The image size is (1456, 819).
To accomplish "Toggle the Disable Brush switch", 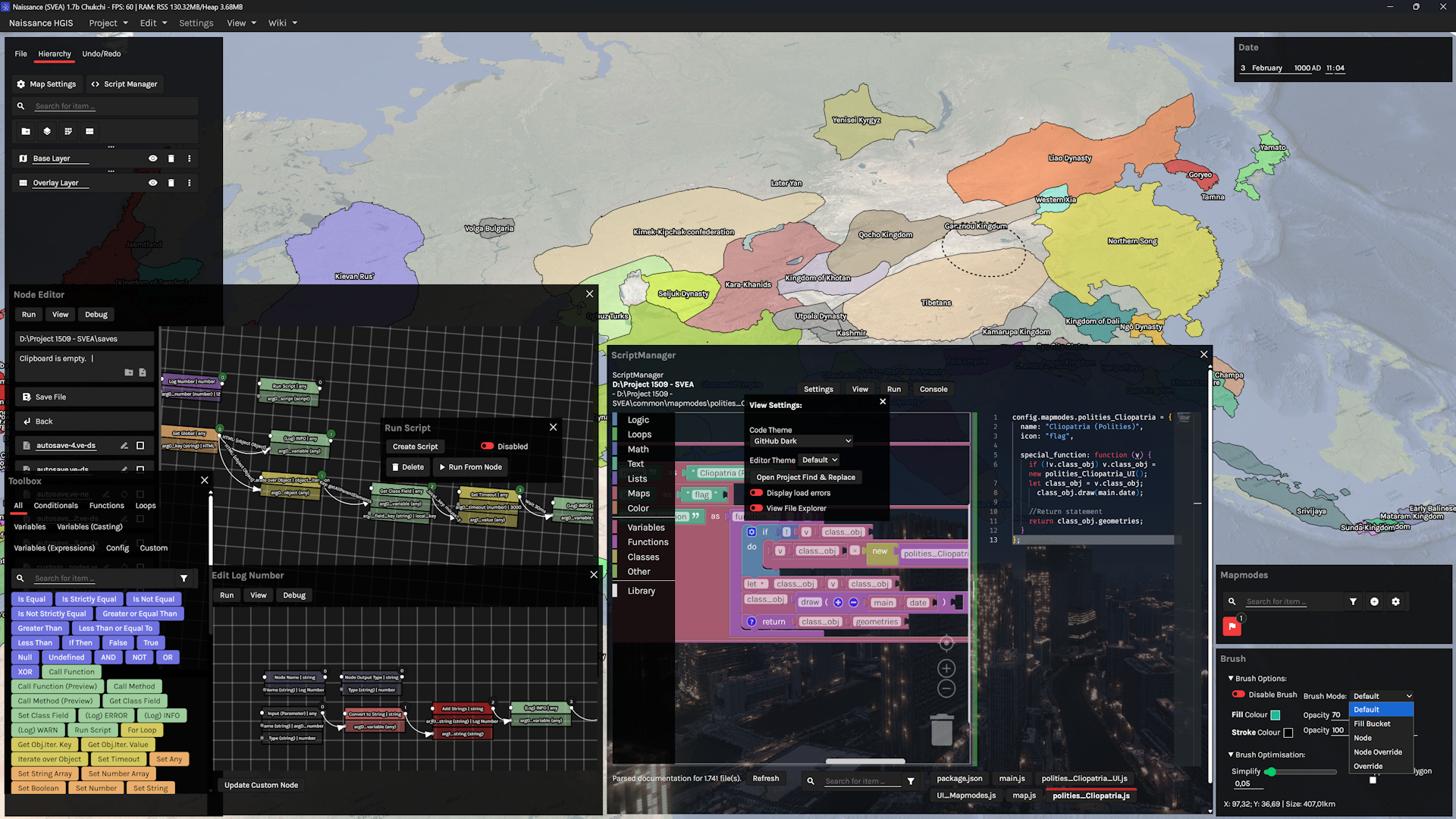I will 1238,695.
